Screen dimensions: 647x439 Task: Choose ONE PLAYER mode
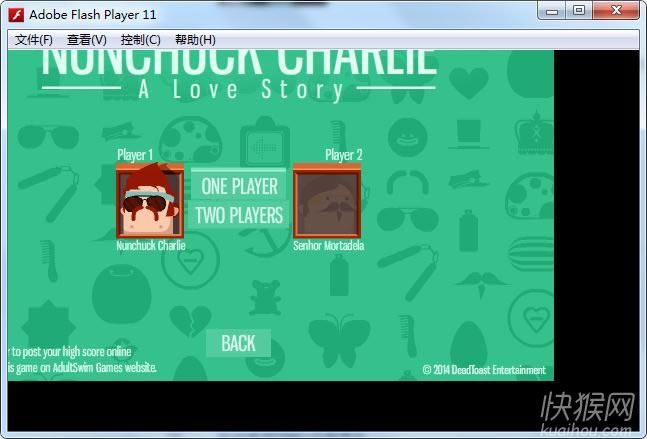tap(239, 186)
